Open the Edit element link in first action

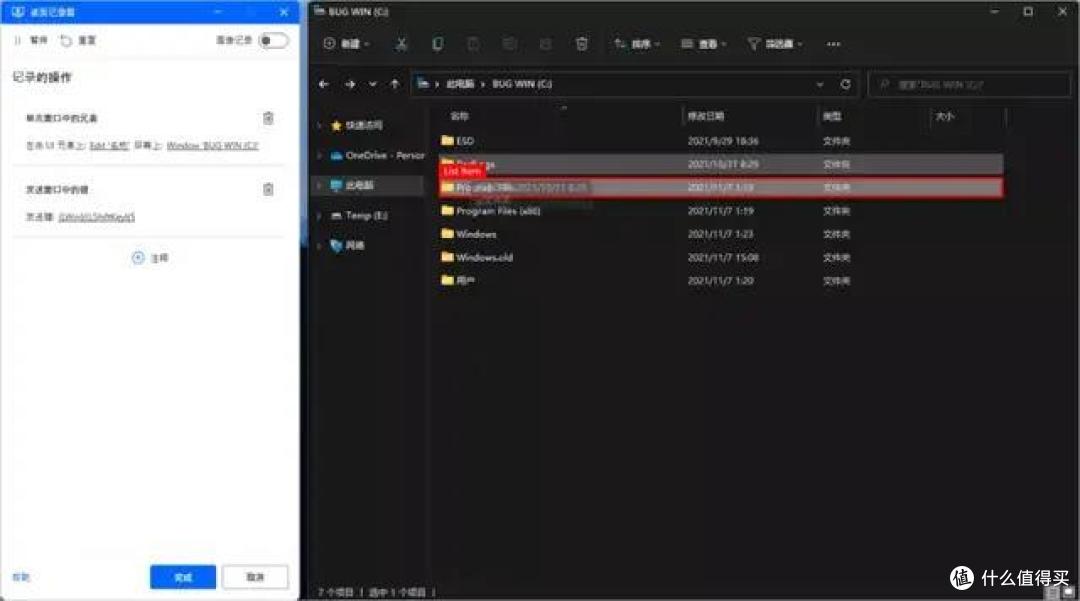pyautogui.click(x=109, y=146)
